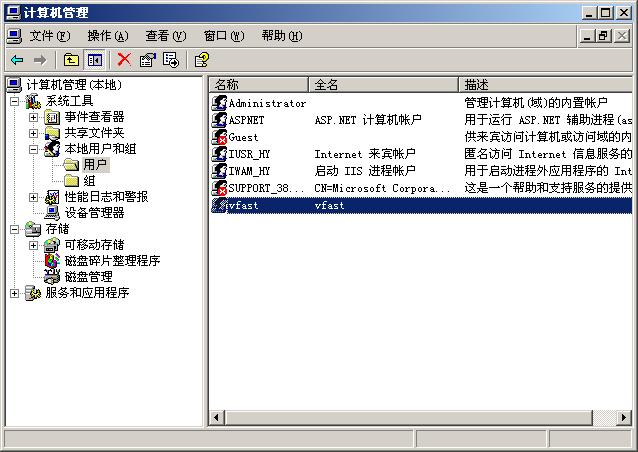Expand the 服务和应用程序 node
Viewport: 638px width, 452px height.
point(14,293)
